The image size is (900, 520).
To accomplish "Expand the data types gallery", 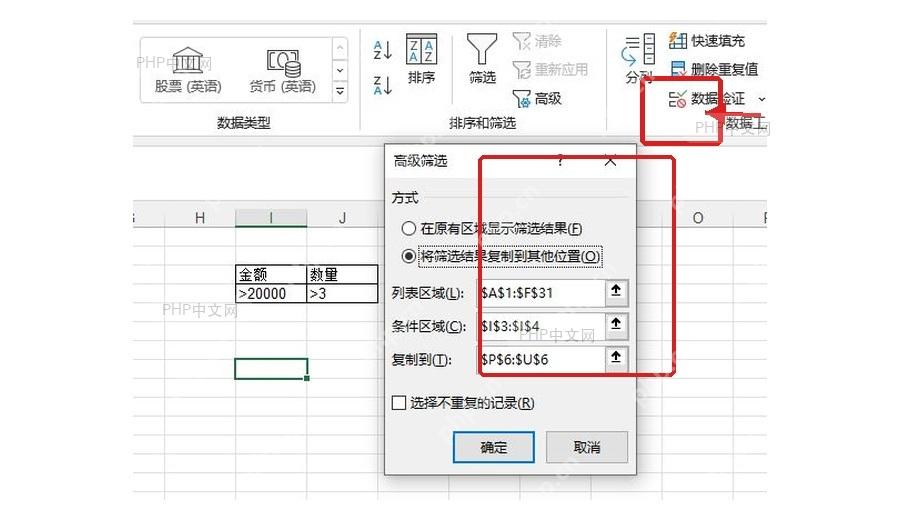I will click(x=340, y=92).
